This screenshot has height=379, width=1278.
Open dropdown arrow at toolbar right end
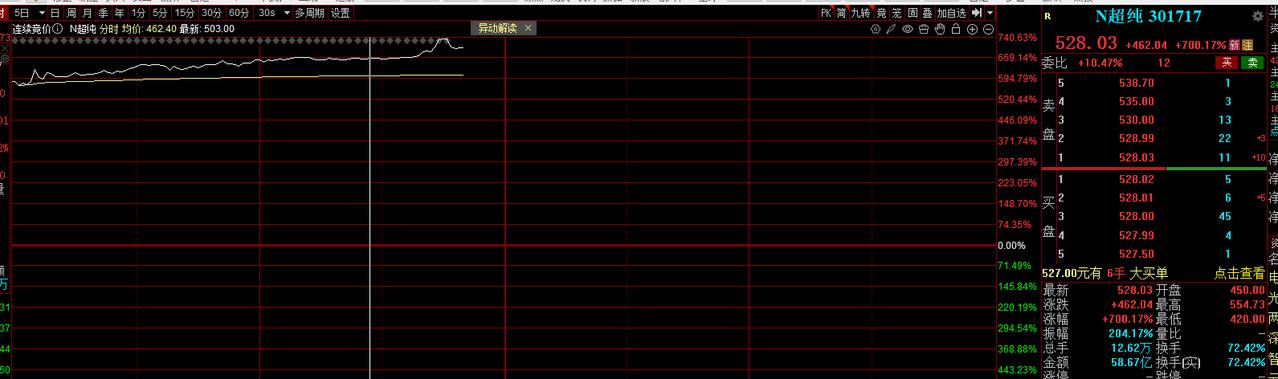point(990,13)
